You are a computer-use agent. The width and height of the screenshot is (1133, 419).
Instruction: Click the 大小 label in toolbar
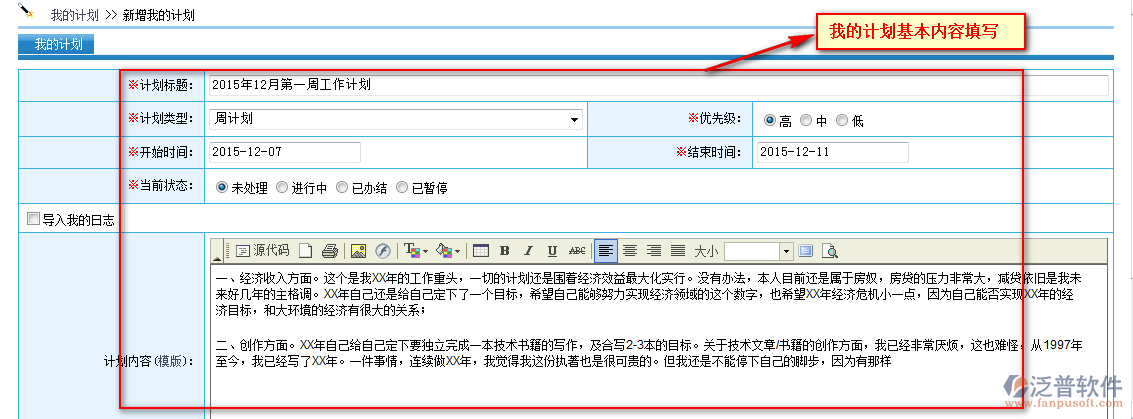(x=706, y=251)
